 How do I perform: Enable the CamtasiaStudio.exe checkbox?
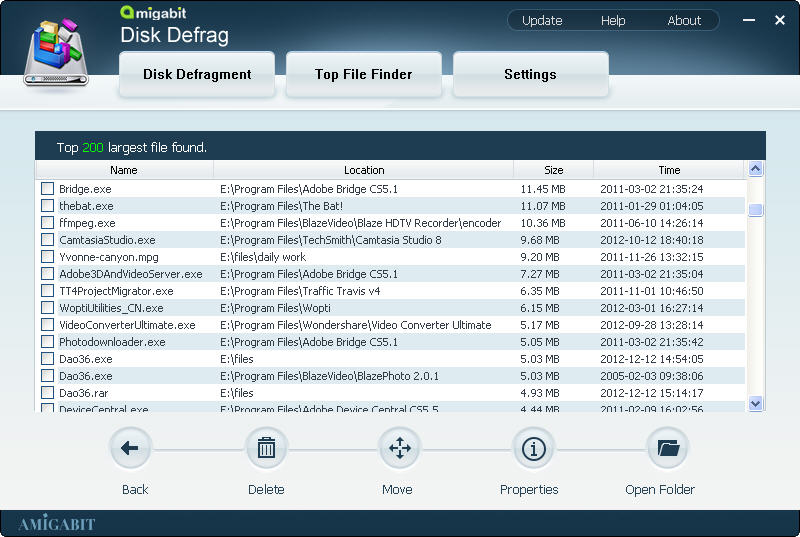pyautogui.click(x=47, y=240)
